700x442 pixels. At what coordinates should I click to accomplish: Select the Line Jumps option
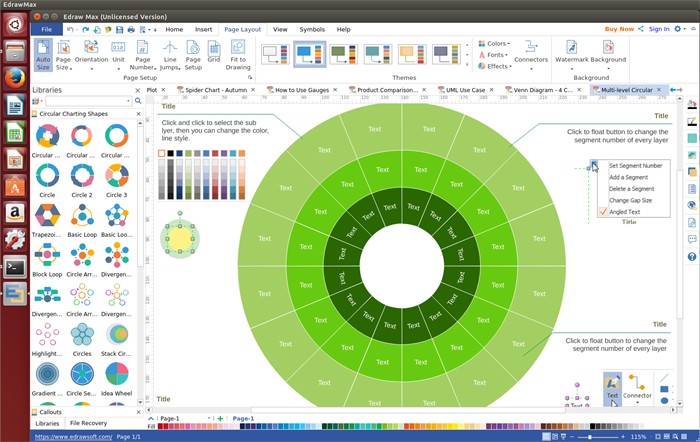tap(170, 54)
